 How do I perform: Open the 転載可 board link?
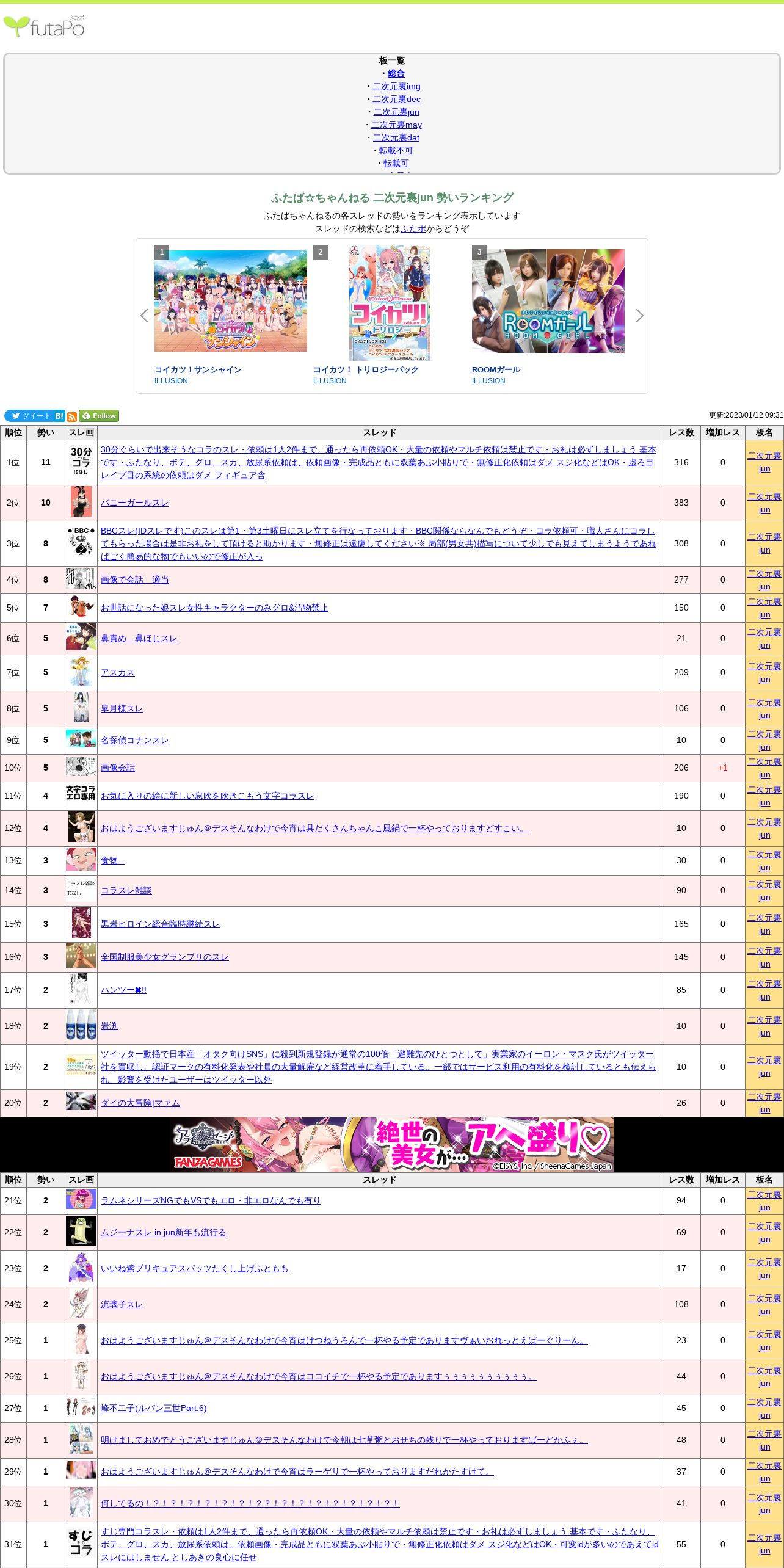point(396,163)
